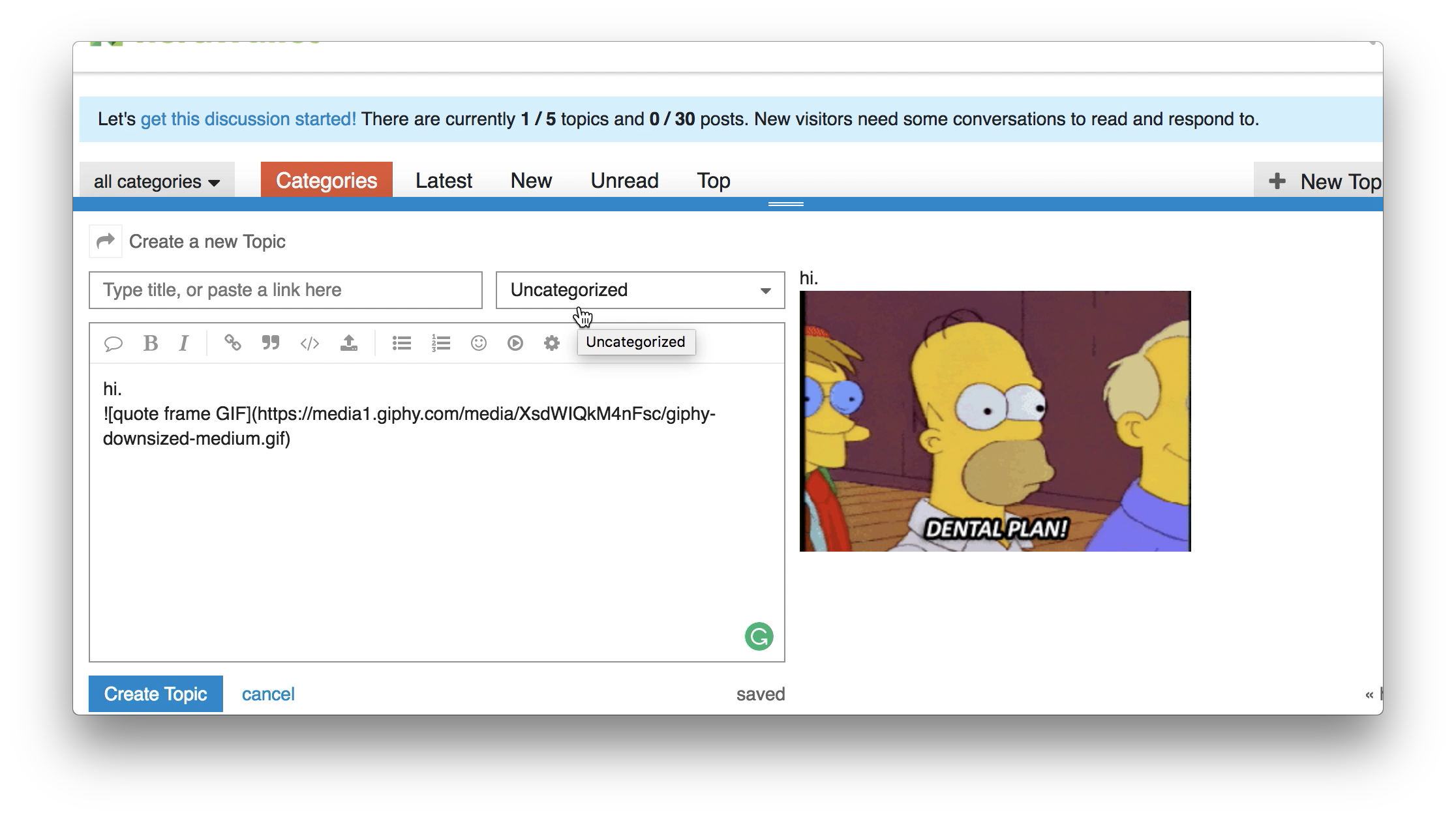1456x819 pixels.
Task: Apply italic formatting in composer toolbar
Action: pyautogui.click(x=184, y=343)
